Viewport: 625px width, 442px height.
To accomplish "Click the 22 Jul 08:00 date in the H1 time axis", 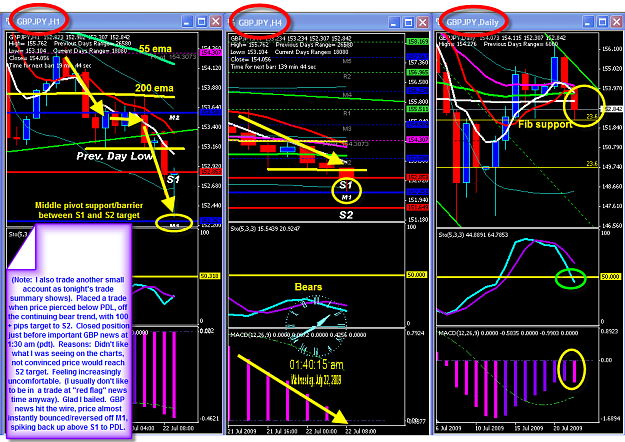I will (x=178, y=428).
